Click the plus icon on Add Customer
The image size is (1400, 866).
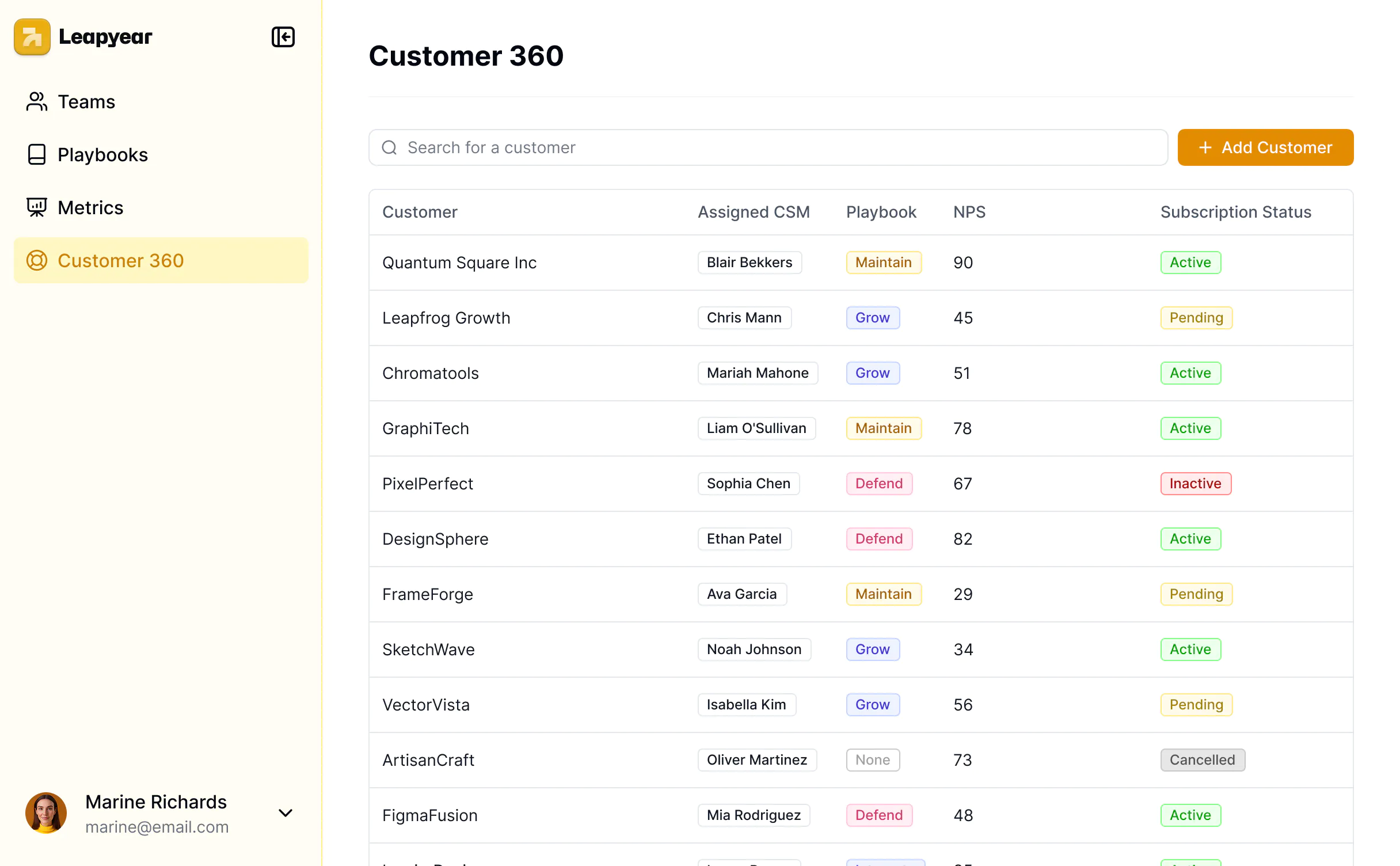(1205, 148)
